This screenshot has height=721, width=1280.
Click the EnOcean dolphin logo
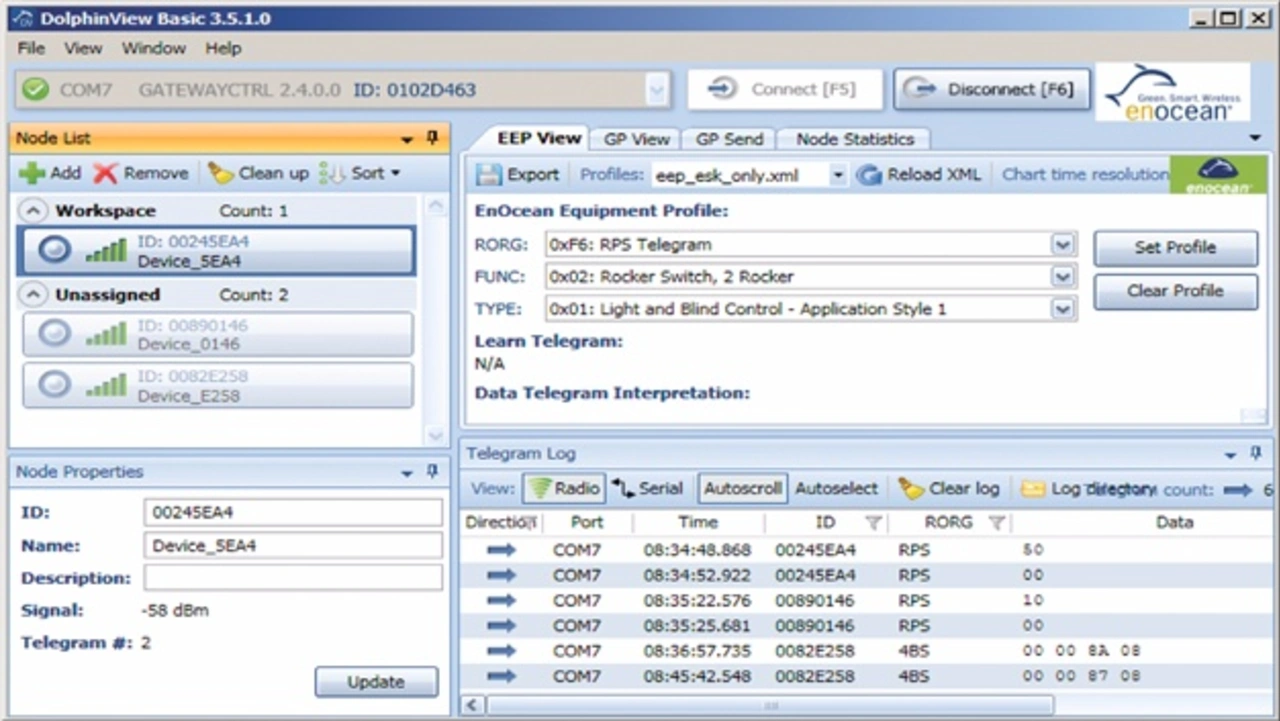click(x=1173, y=92)
